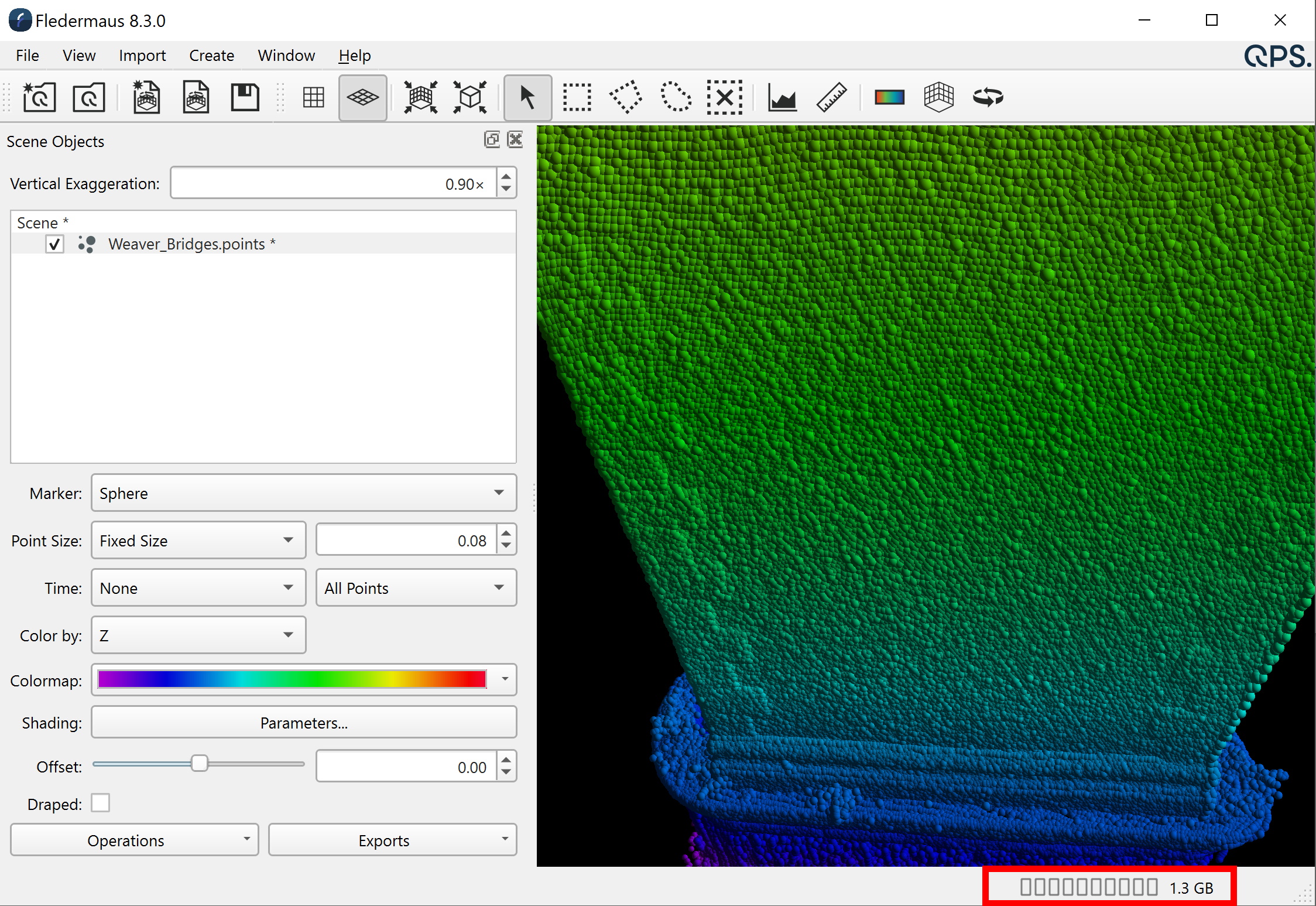Expand the Color by dropdown
This screenshot has height=906, width=1316.
tap(198, 635)
